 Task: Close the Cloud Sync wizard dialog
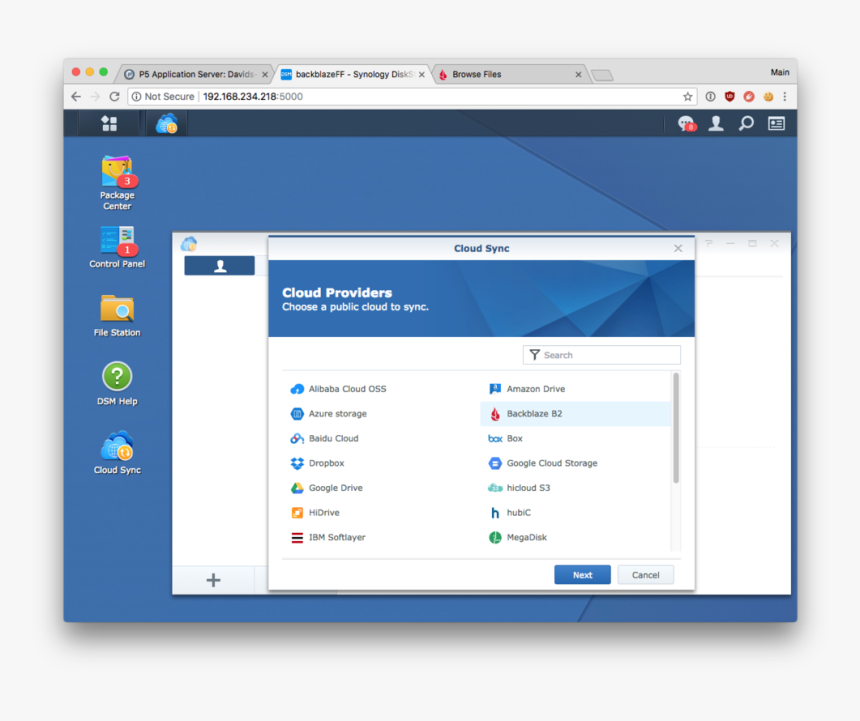pos(678,248)
